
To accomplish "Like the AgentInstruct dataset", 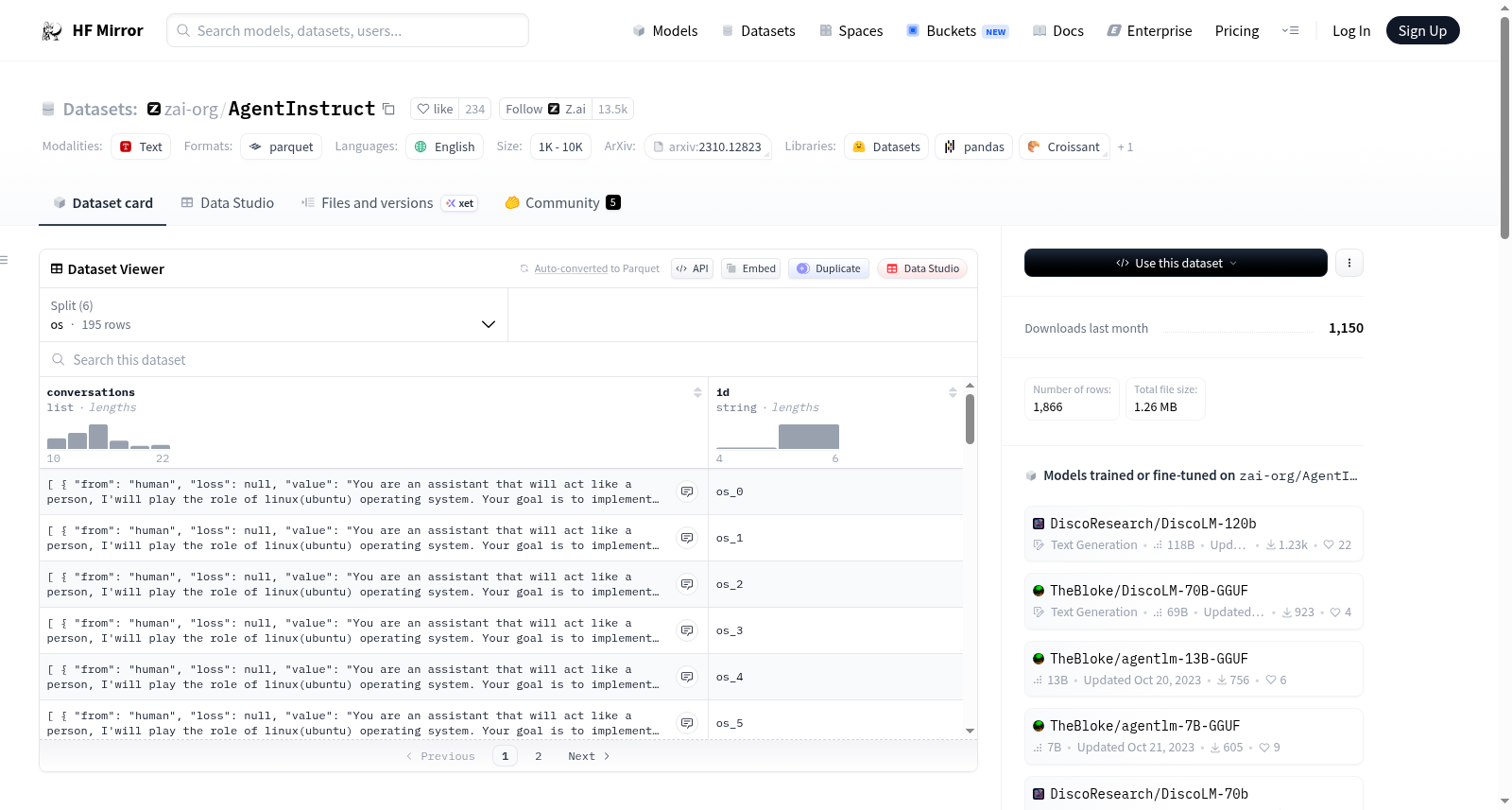I will click(436, 109).
